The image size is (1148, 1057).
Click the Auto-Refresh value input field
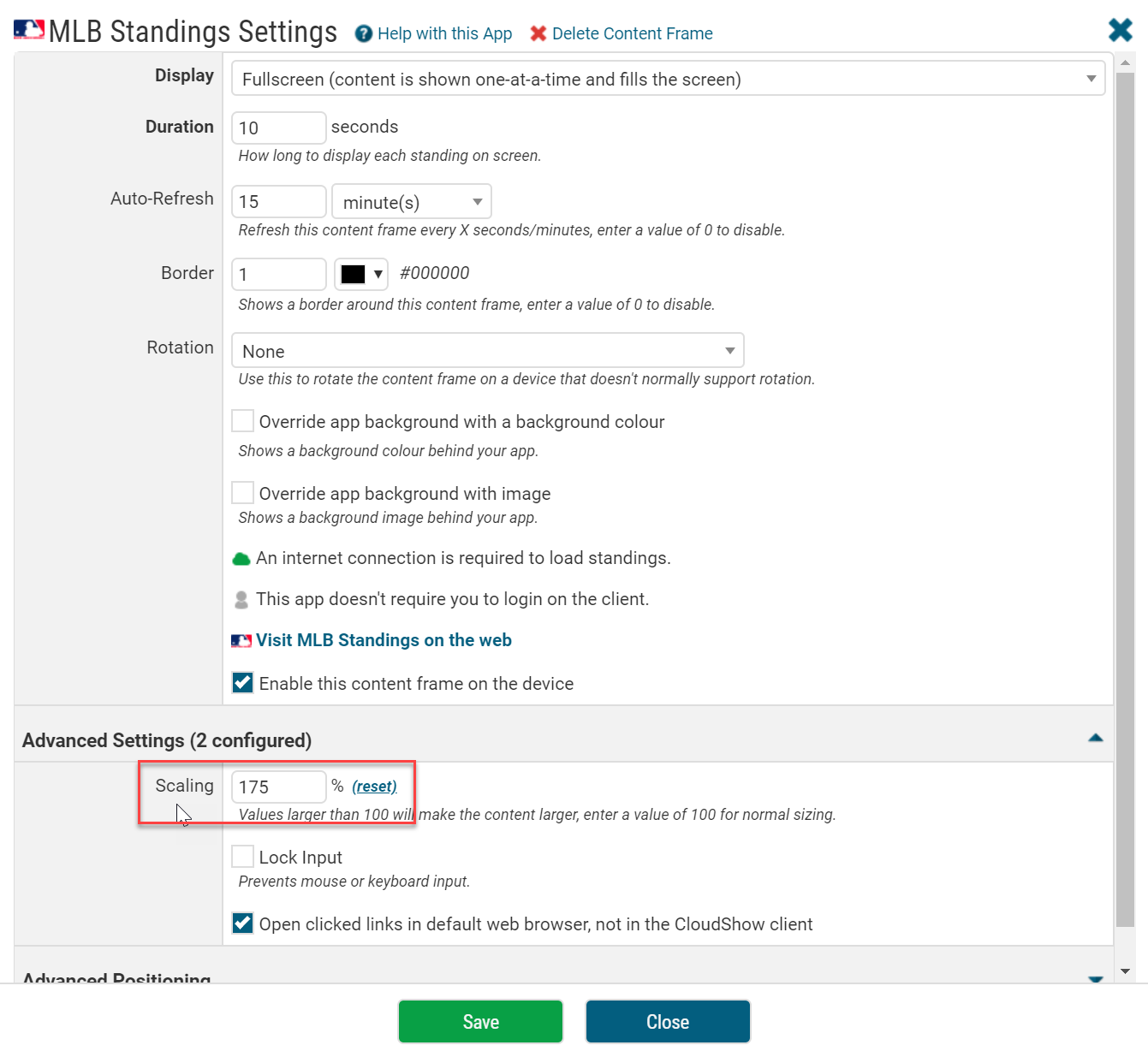(279, 201)
